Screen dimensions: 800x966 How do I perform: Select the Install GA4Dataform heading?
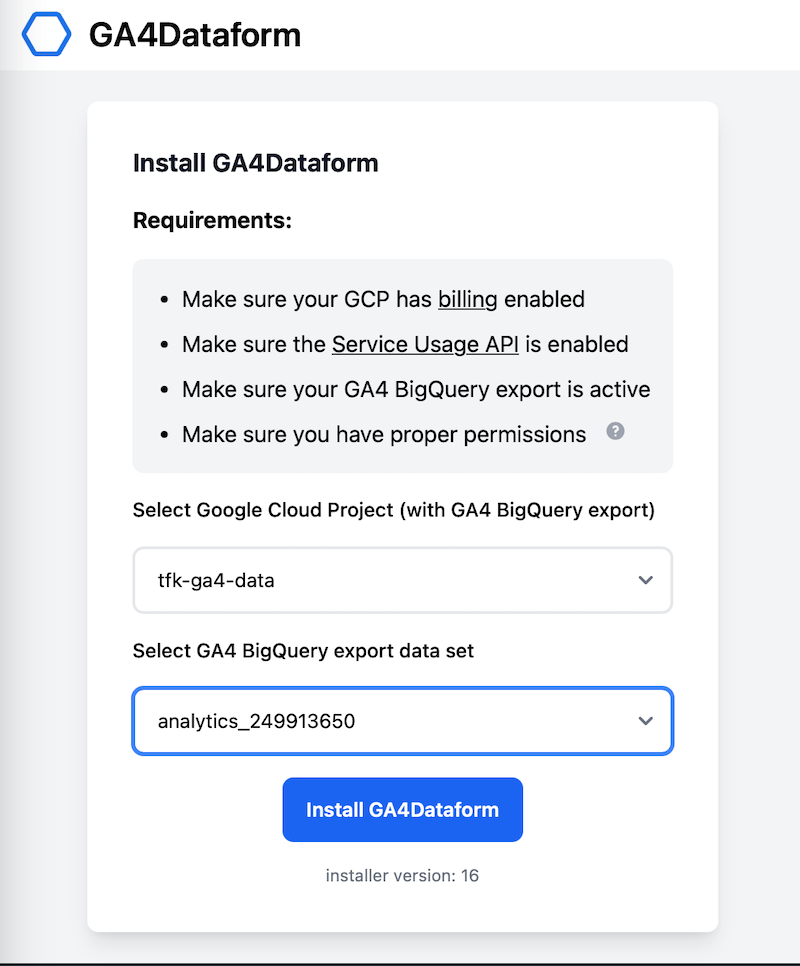[x=255, y=162]
